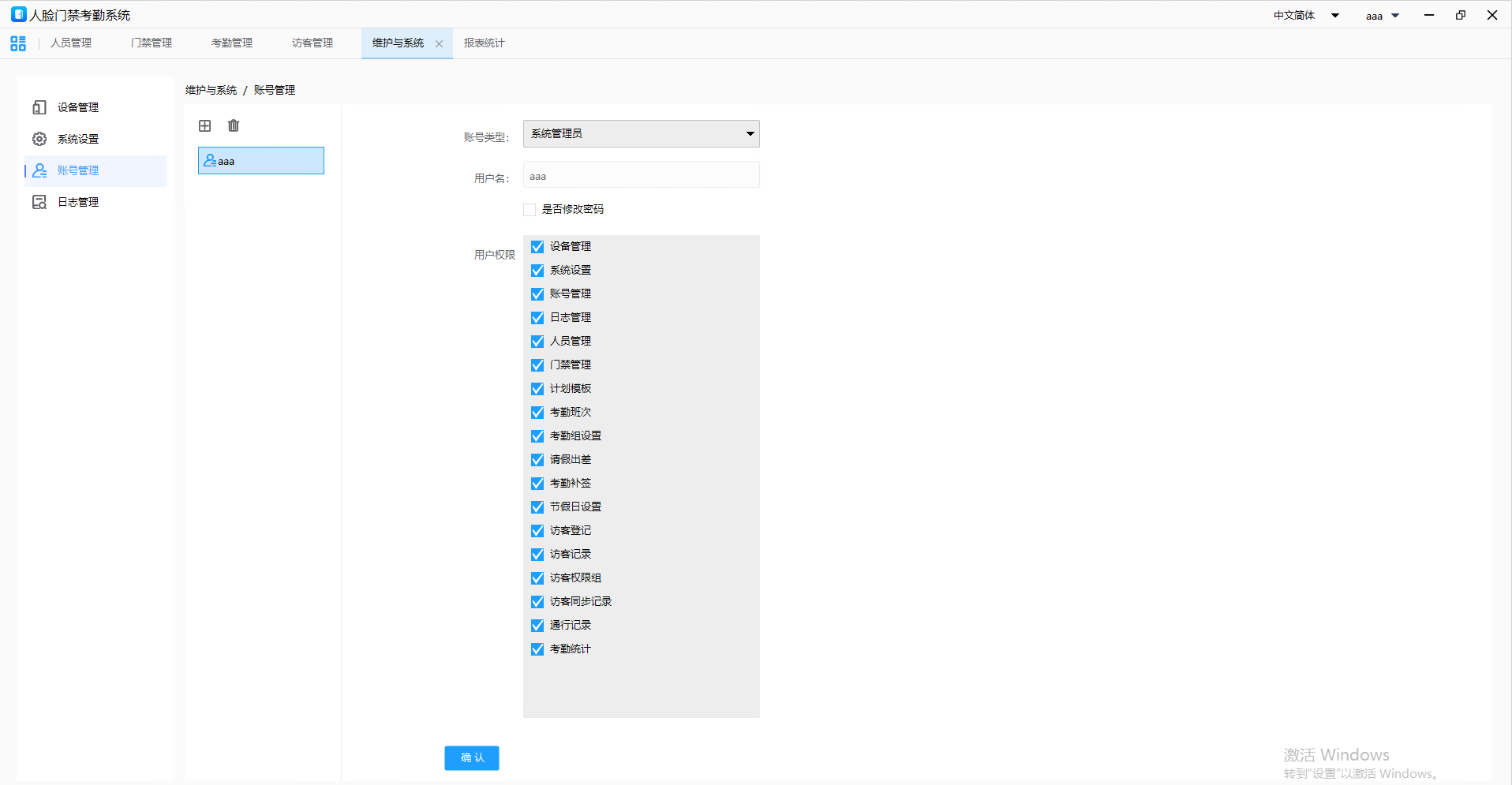The height and width of the screenshot is (785, 1512).
Task: Expand the 账号类型 dropdown
Action: [x=641, y=134]
